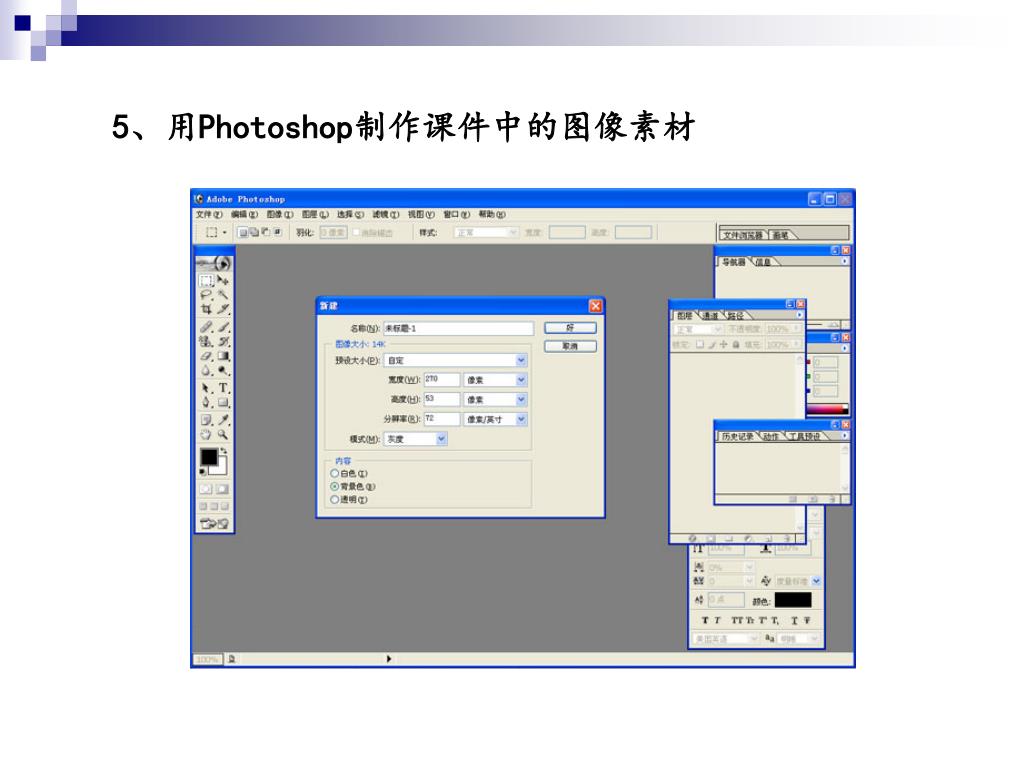Reset default foreground and background colors
Image resolution: width=1024 pixels, height=768 pixels.
pyautogui.click(x=203, y=472)
